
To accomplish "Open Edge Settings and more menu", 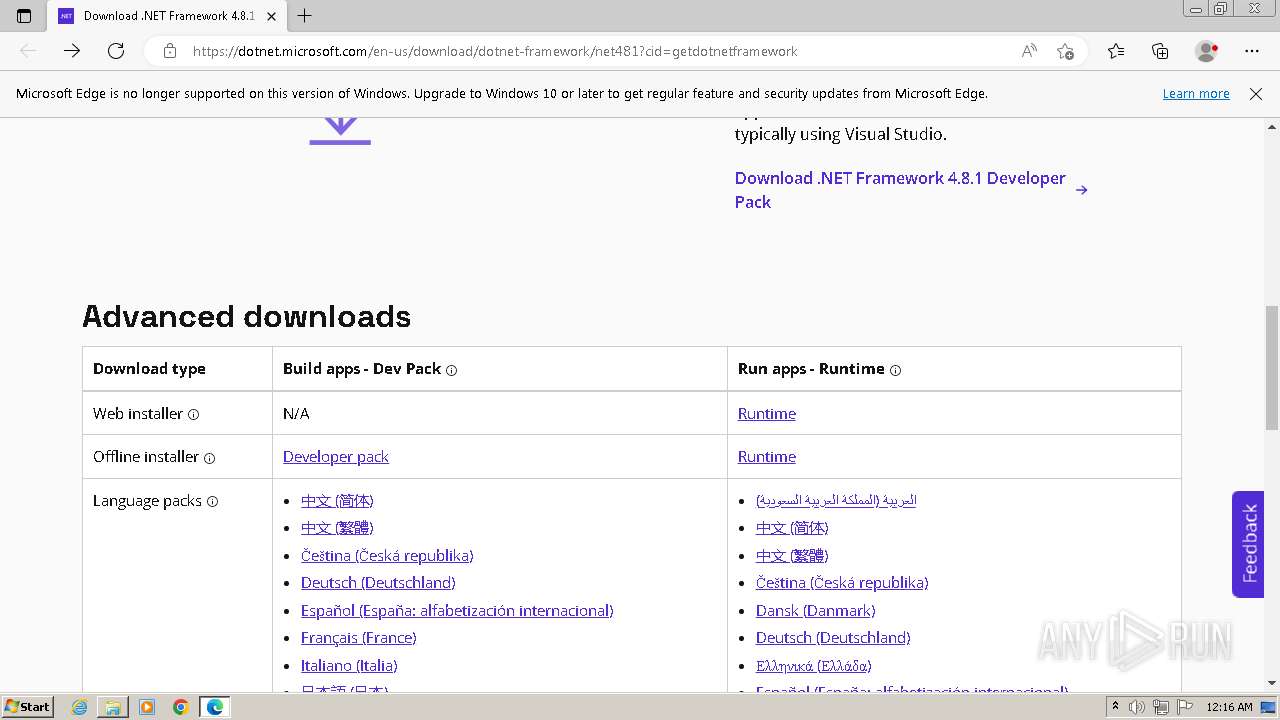I will (x=1252, y=51).
